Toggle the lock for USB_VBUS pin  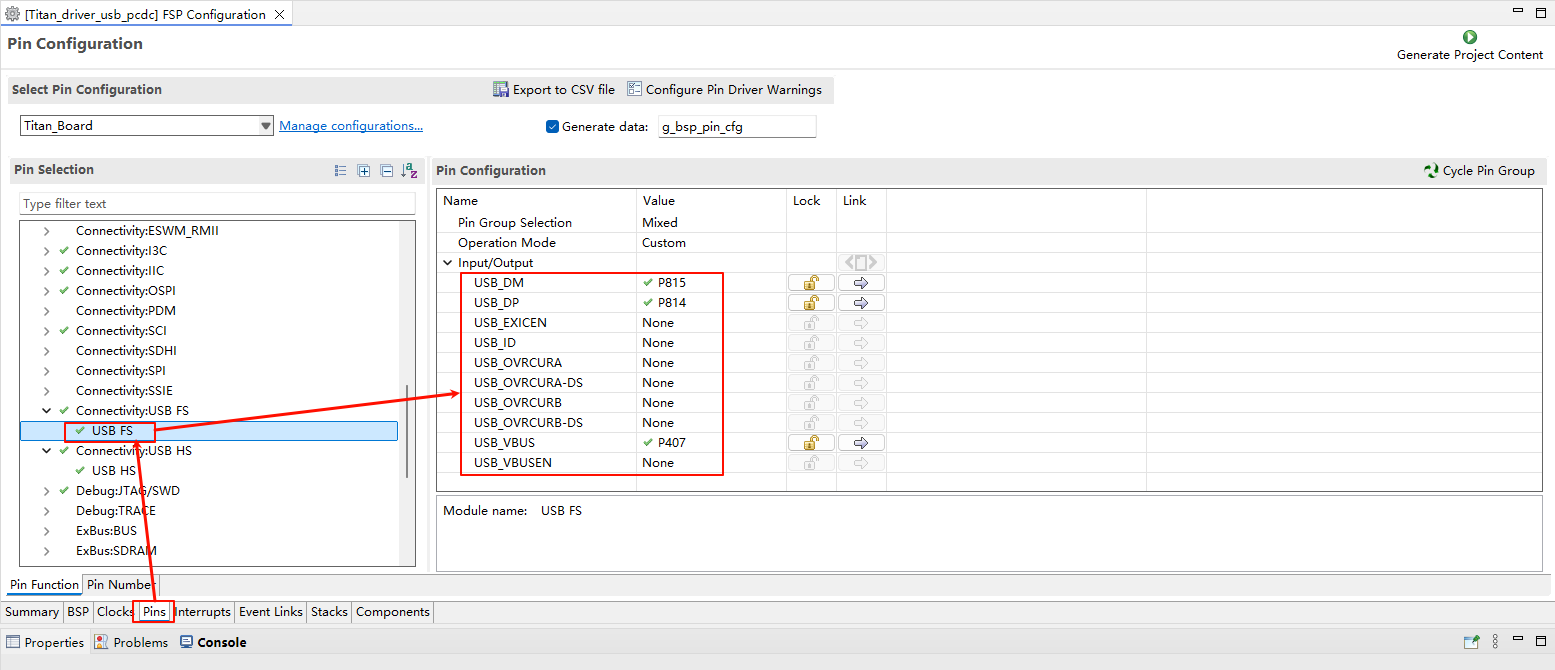[811, 443]
